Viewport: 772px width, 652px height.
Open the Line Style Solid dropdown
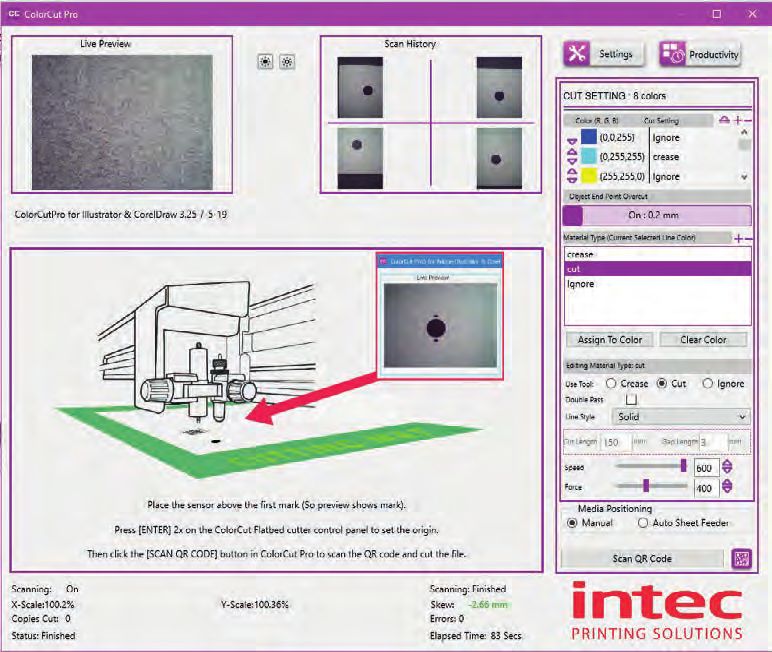(681, 417)
